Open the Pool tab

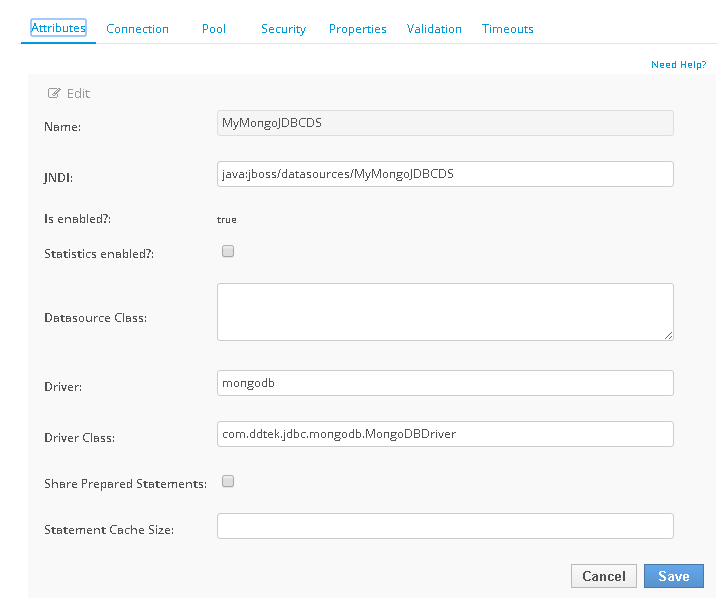[x=214, y=29]
